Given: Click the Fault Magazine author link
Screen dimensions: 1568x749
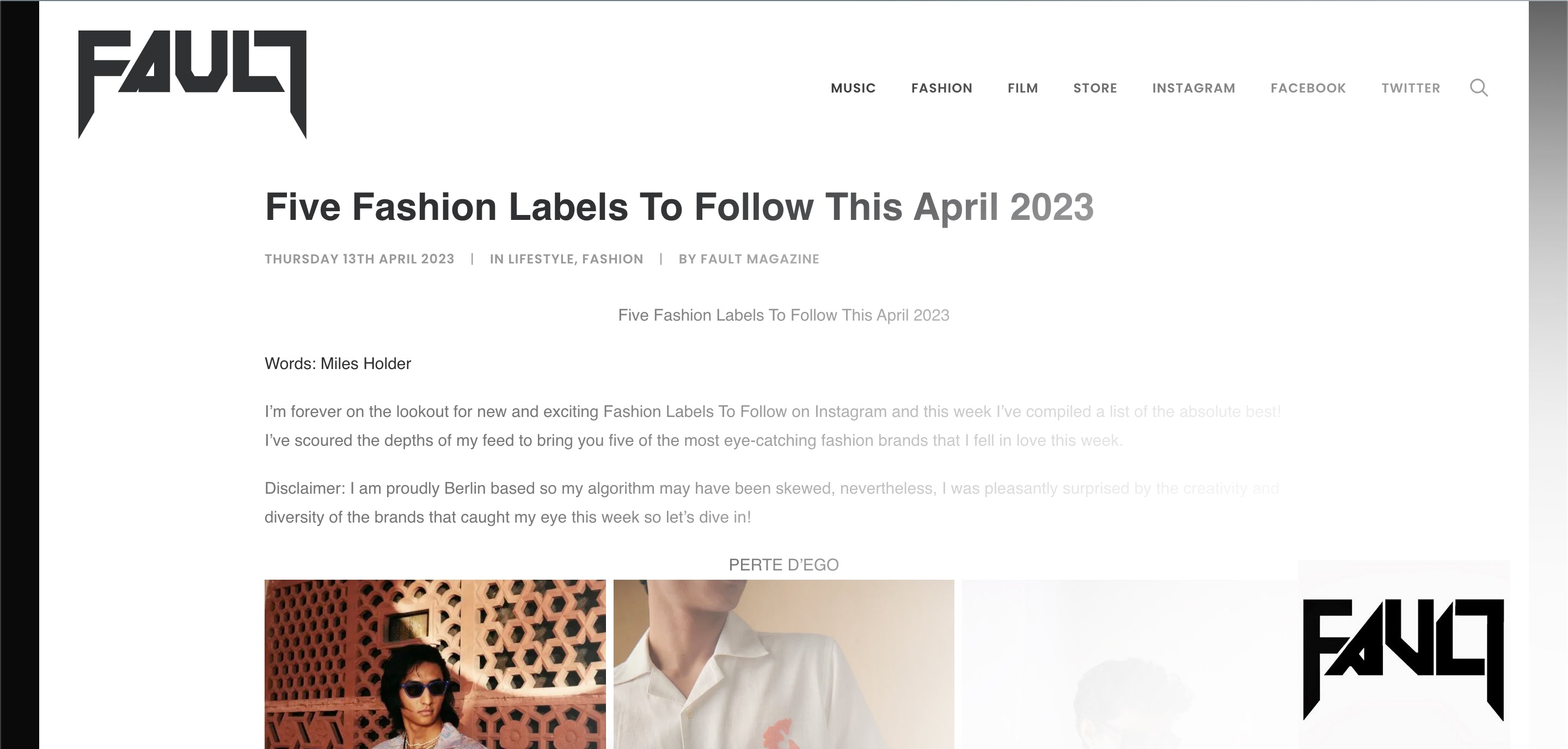Looking at the screenshot, I should pos(759,259).
